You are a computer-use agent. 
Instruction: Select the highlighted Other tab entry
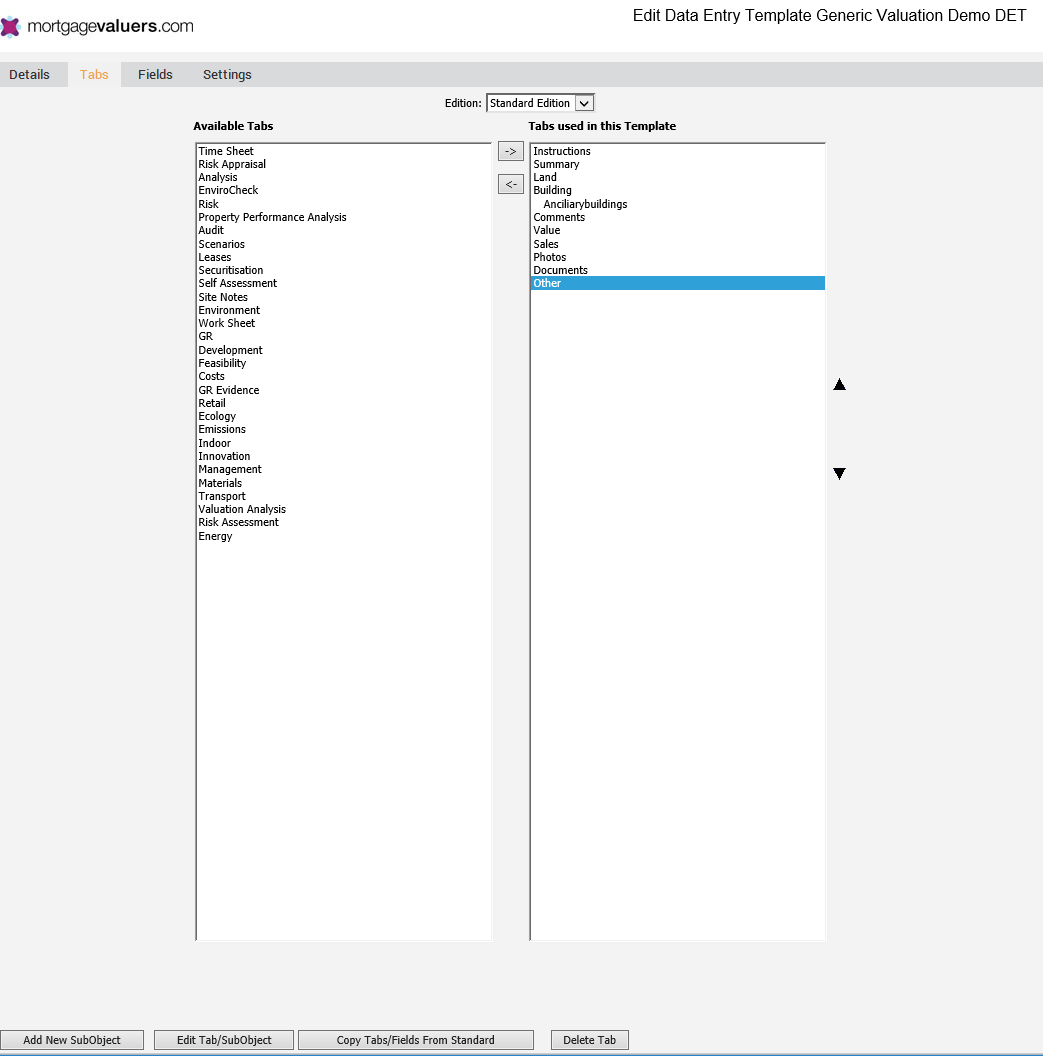click(678, 284)
